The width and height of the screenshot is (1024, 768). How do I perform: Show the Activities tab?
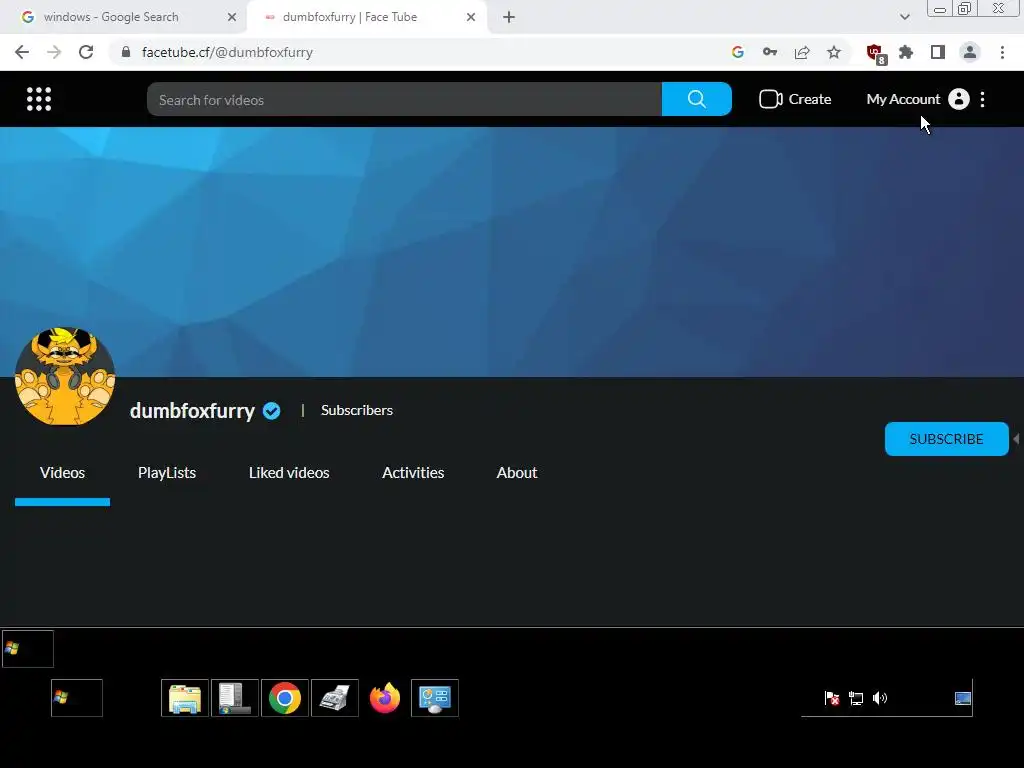pos(413,473)
